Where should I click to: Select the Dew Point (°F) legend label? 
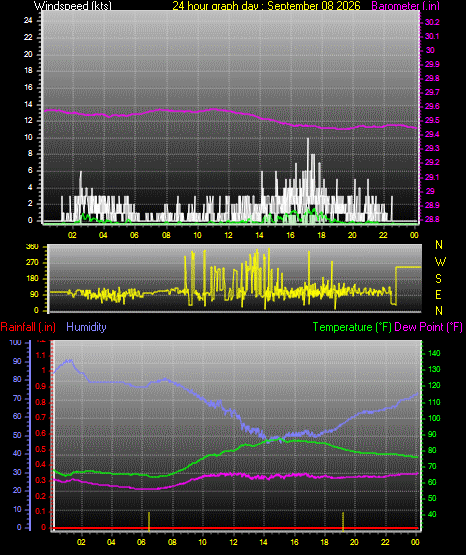pyautogui.click(x=428, y=327)
